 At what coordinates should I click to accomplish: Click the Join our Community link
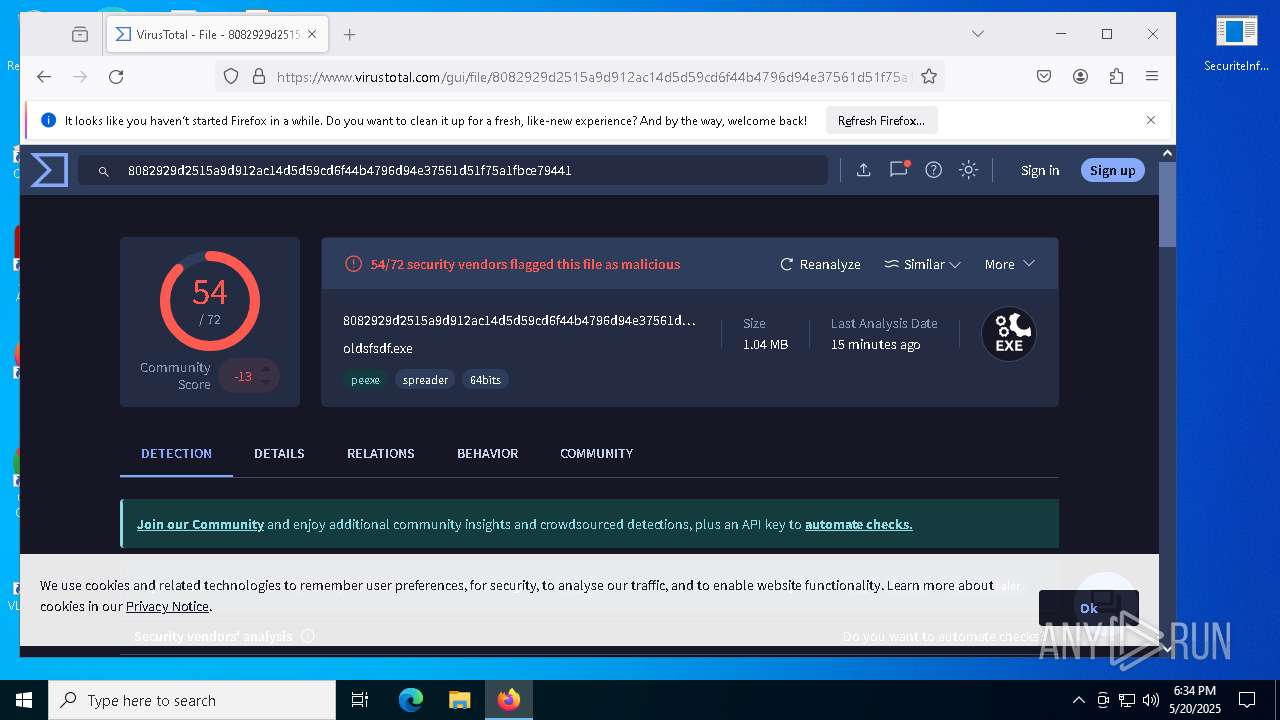point(200,524)
